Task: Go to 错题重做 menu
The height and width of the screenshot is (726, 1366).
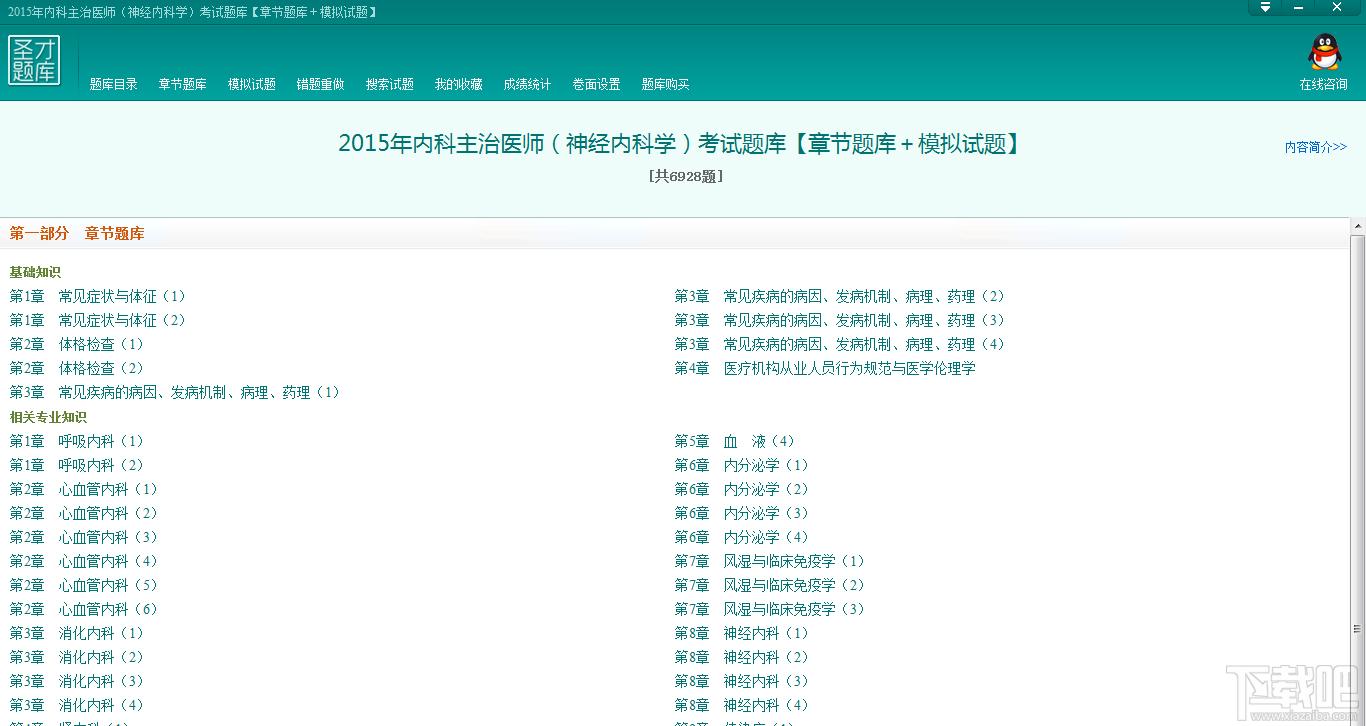Action: (x=321, y=84)
